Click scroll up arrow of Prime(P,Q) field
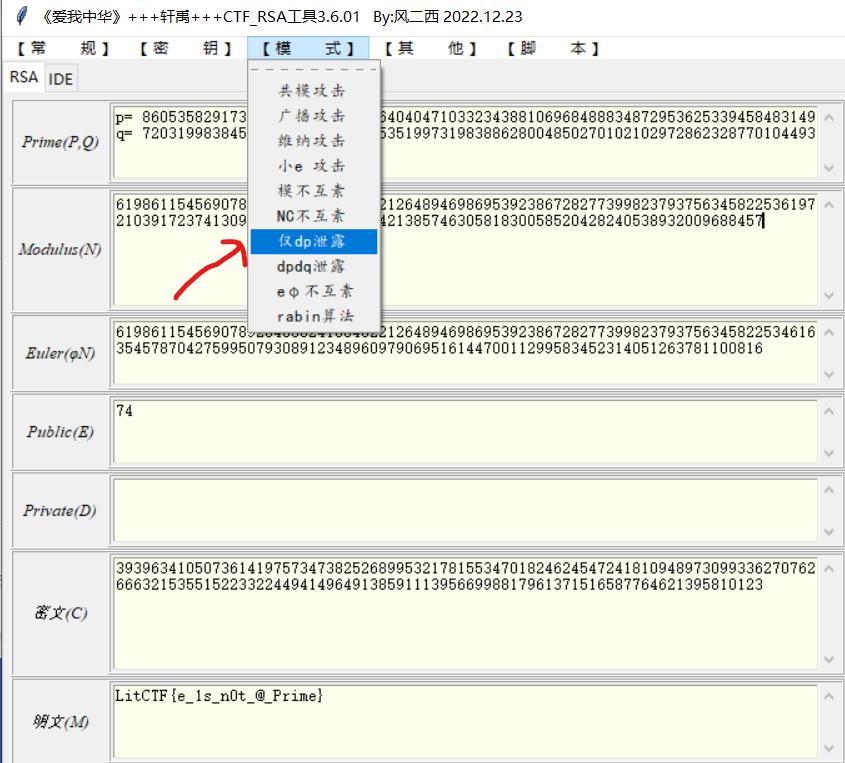 (828, 114)
